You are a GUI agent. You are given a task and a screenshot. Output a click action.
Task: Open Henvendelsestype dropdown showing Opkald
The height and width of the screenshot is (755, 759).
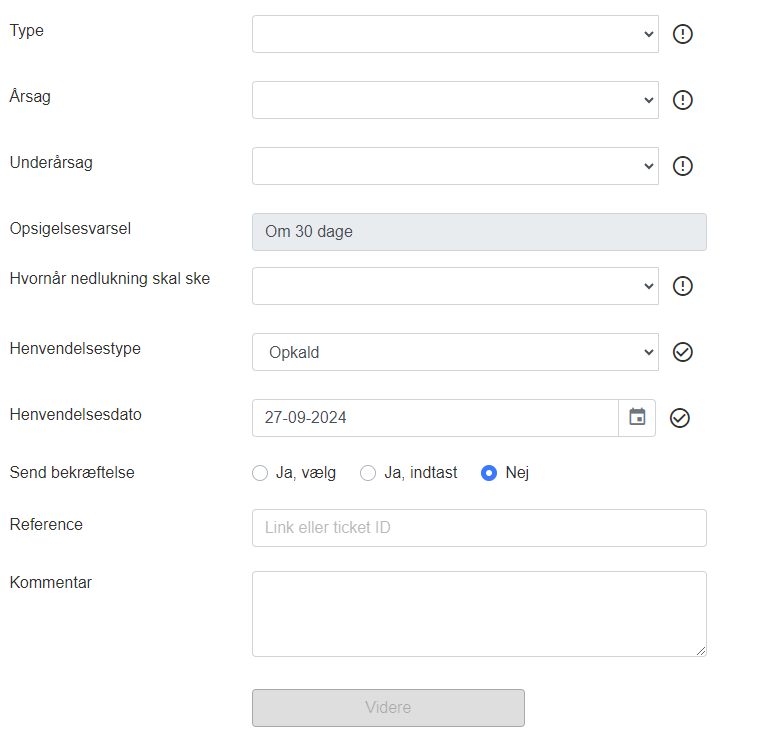click(x=455, y=352)
